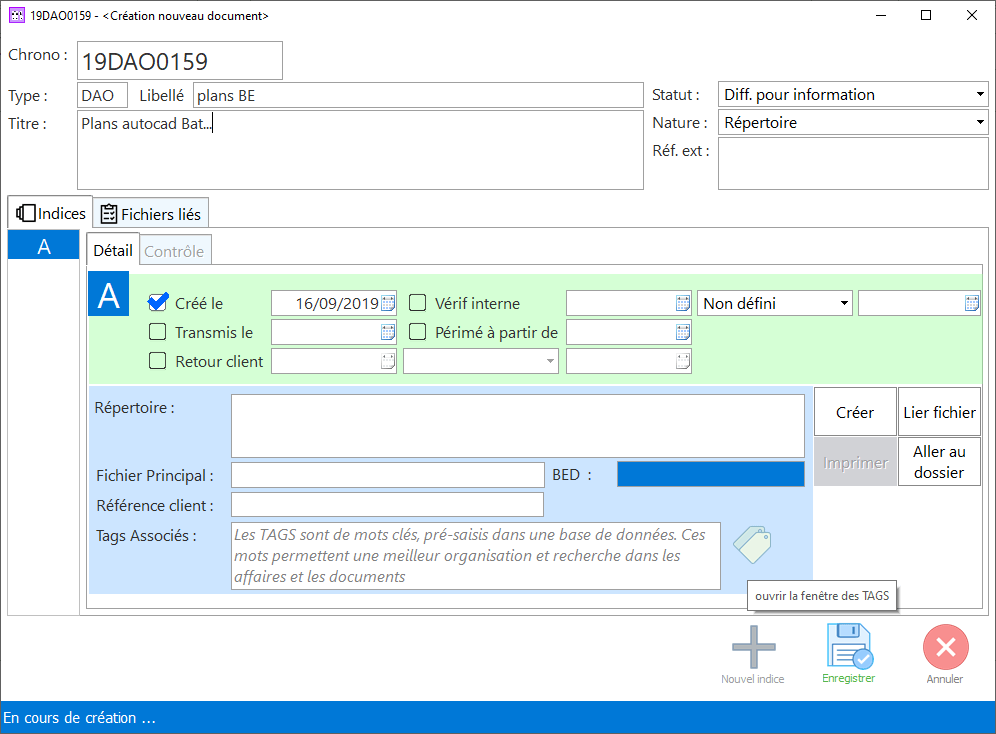The height and width of the screenshot is (734, 996).
Task: Open the Statut dropdown
Action: (x=978, y=94)
